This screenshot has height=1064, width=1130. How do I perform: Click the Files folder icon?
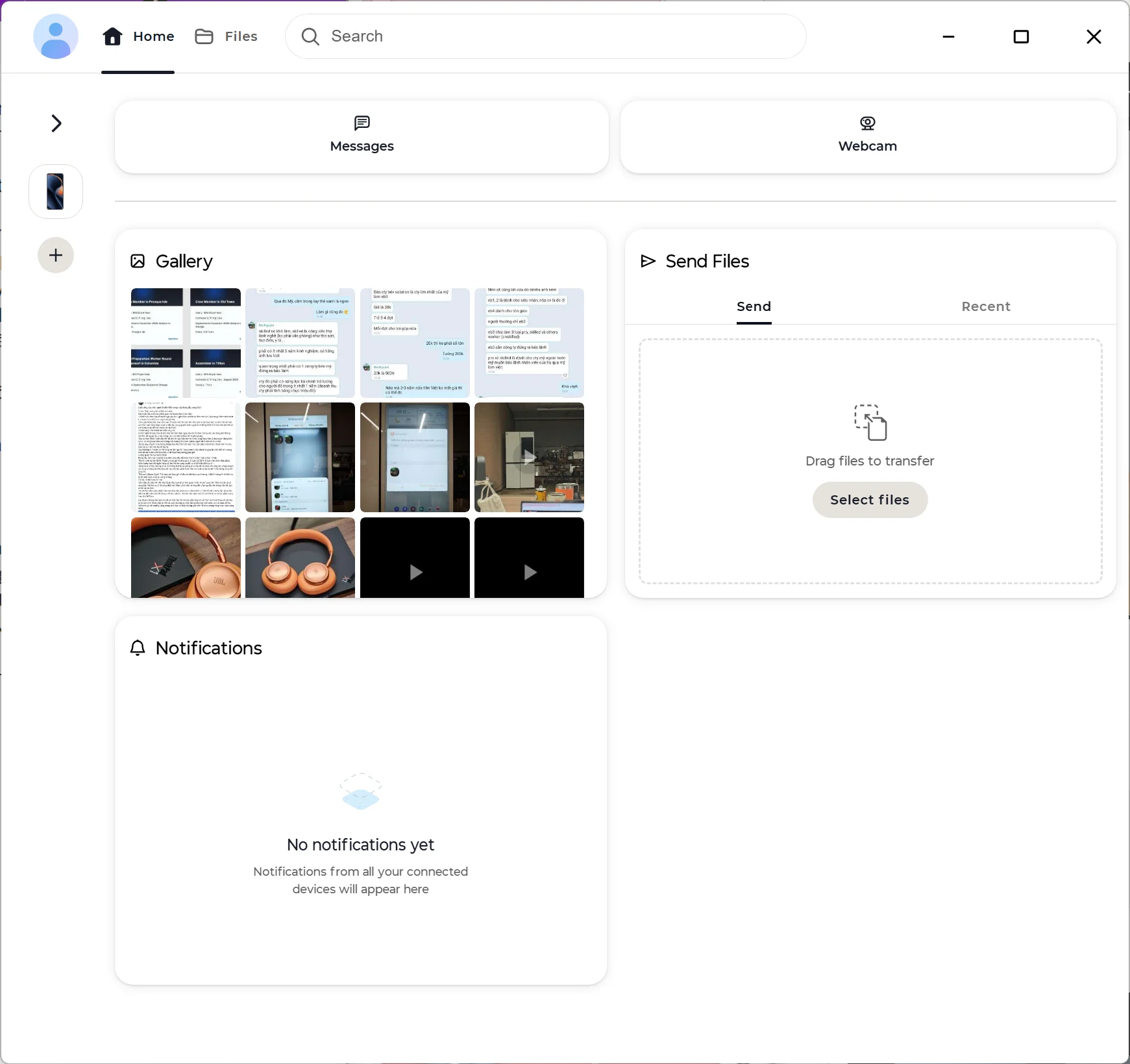tap(204, 36)
